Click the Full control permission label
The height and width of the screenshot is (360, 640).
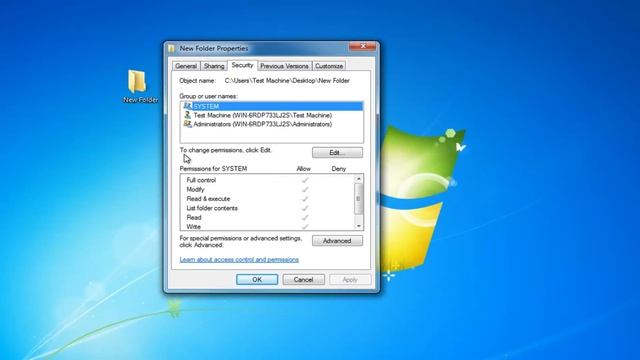pos(201,180)
